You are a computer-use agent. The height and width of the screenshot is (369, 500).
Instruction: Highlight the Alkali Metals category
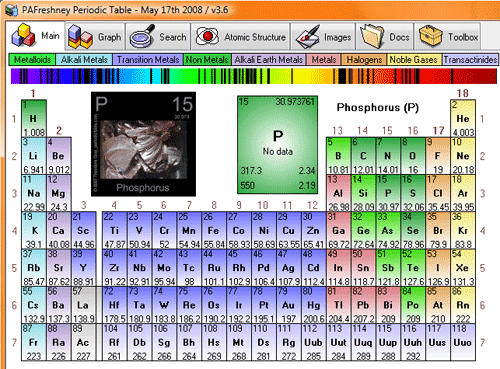(x=84, y=60)
